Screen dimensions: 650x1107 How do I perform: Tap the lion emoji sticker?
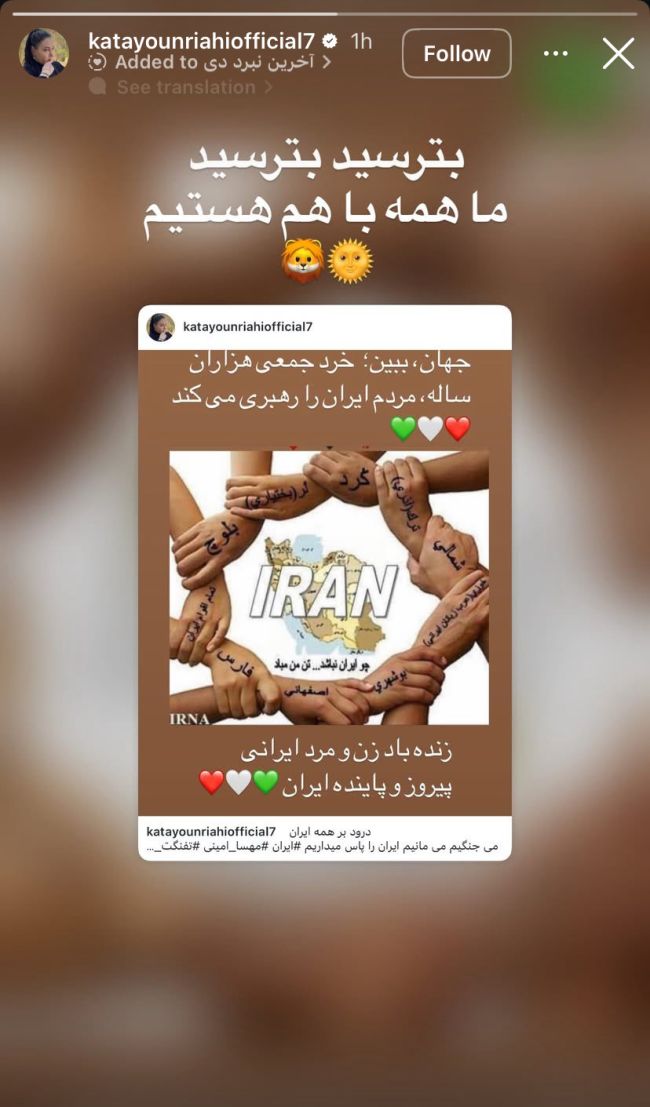(x=303, y=261)
